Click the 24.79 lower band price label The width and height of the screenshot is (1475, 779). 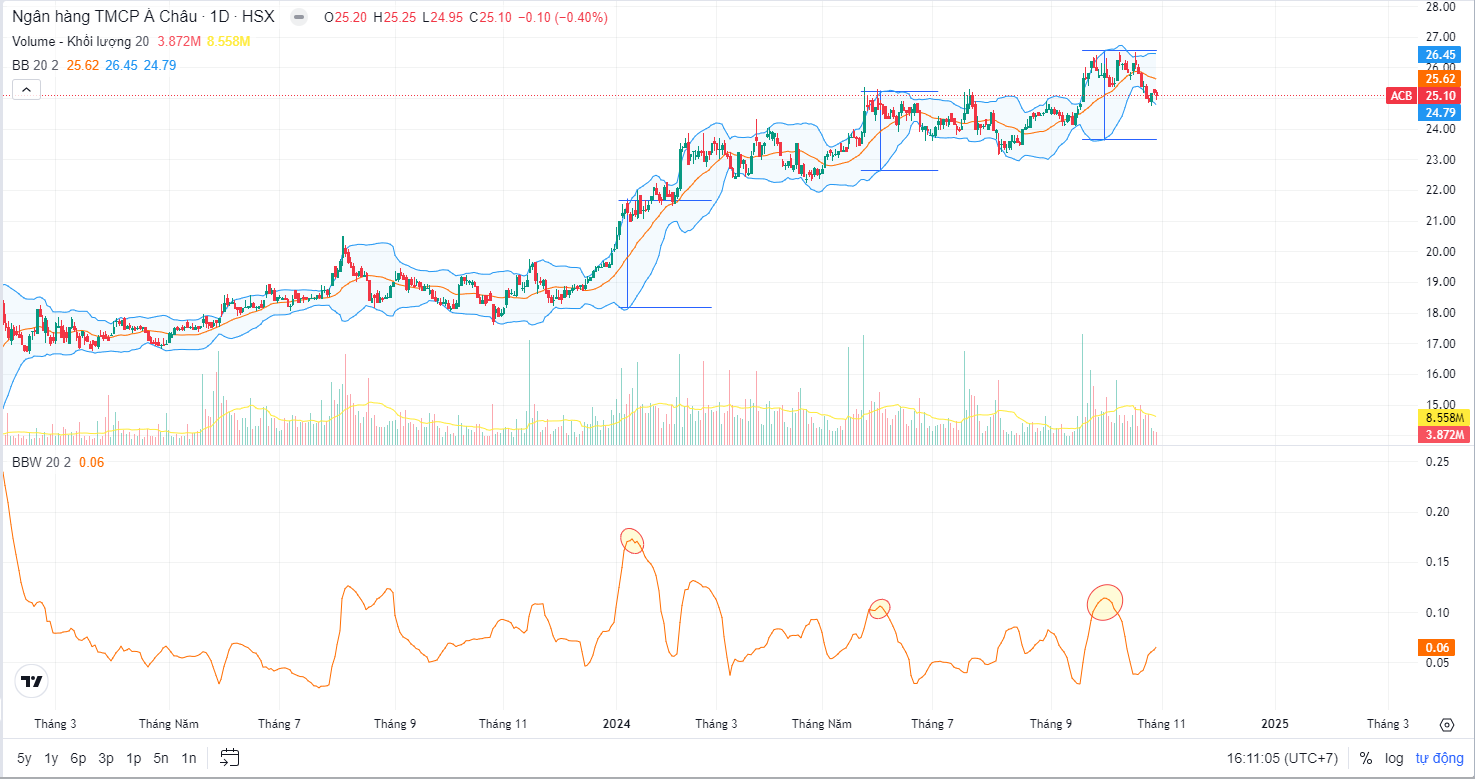tap(1440, 113)
